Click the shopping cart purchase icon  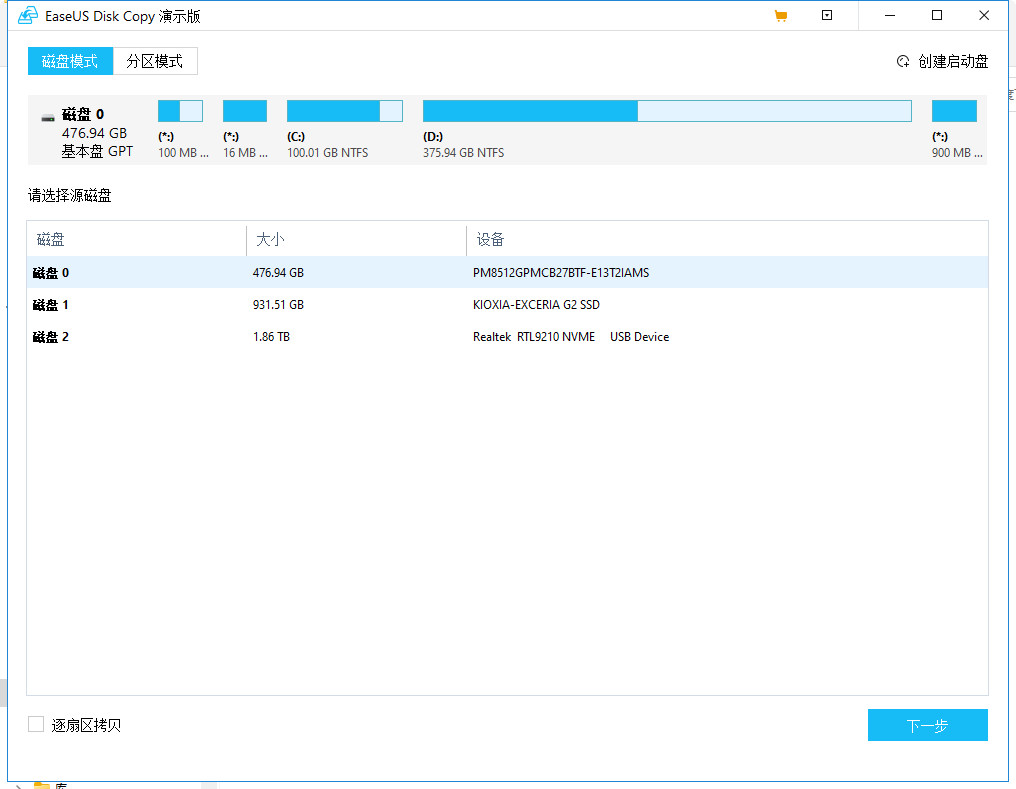pos(781,16)
